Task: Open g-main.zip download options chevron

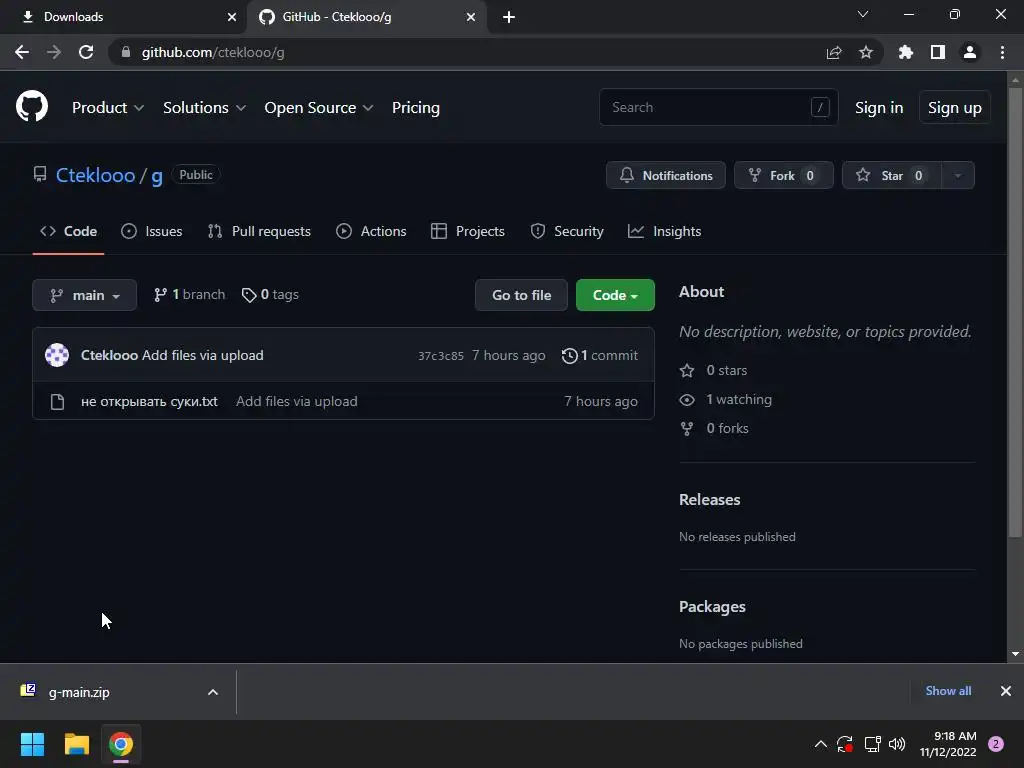Action: 212,692
